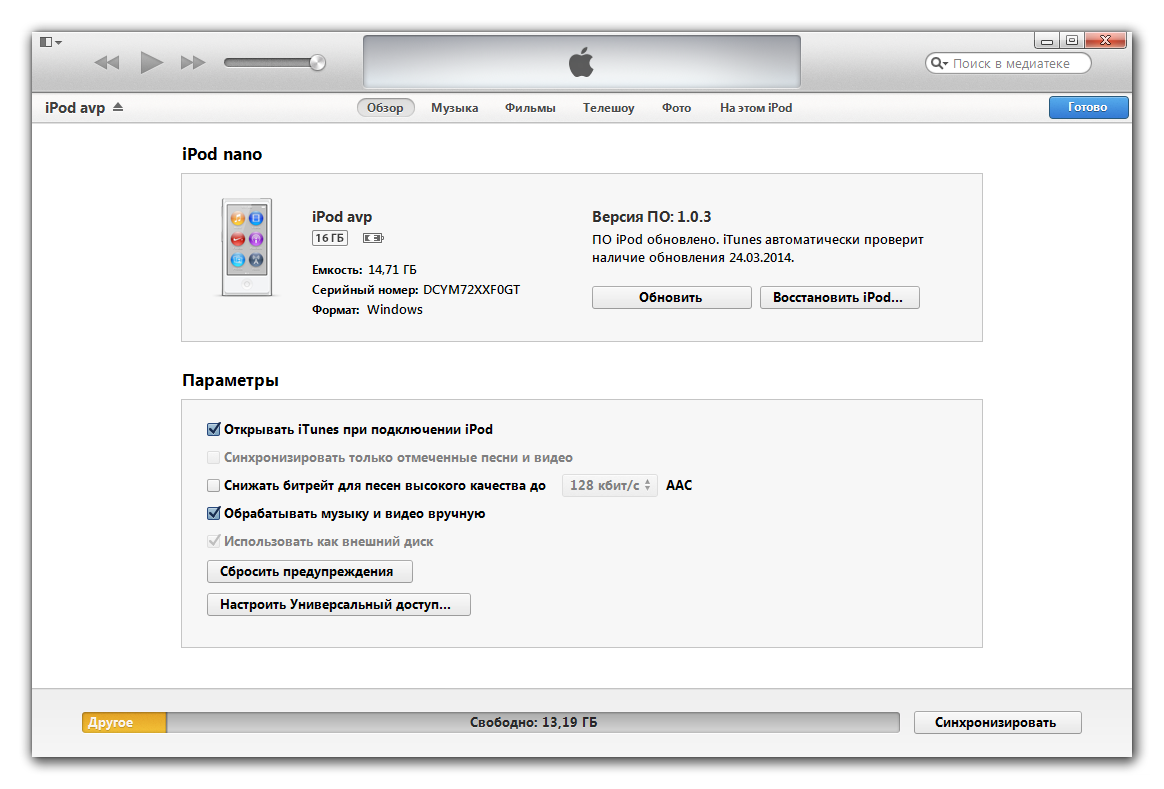Click Сбросить предупреждения button
The image size is (1164, 789).
click(310, 572)
